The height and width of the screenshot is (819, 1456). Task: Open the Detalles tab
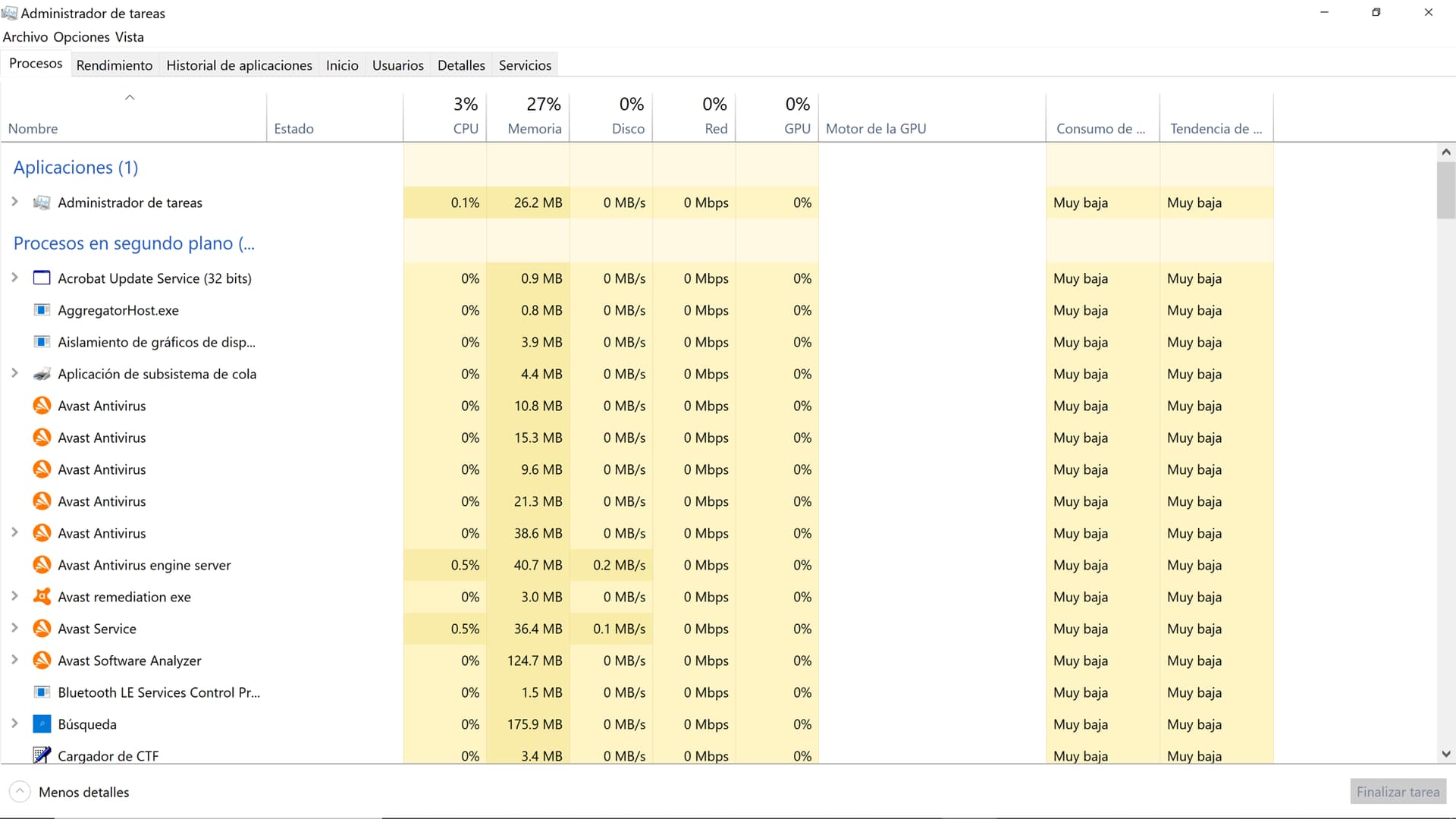click(461, 65)
